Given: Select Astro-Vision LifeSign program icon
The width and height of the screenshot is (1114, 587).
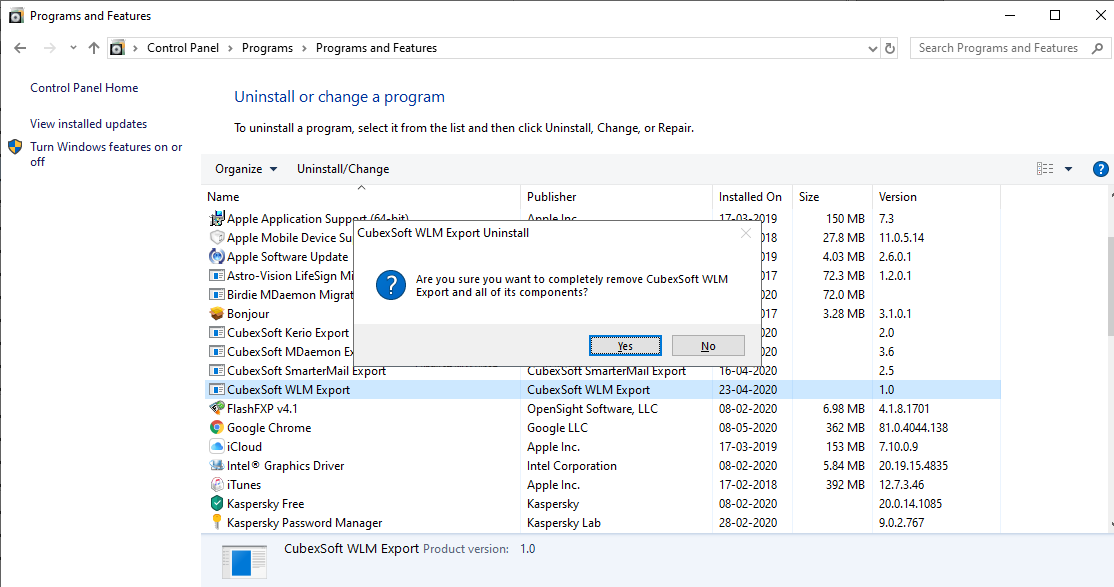Looking at the screenshot, I should click(217, 275).
